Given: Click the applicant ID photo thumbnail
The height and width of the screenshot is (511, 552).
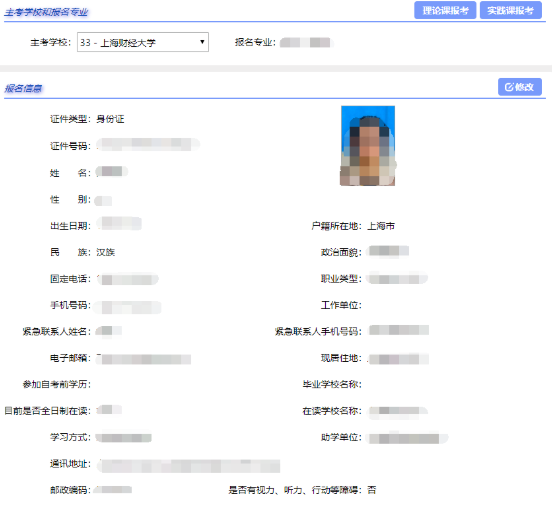Looking at the screenshot, I should 368,146.
